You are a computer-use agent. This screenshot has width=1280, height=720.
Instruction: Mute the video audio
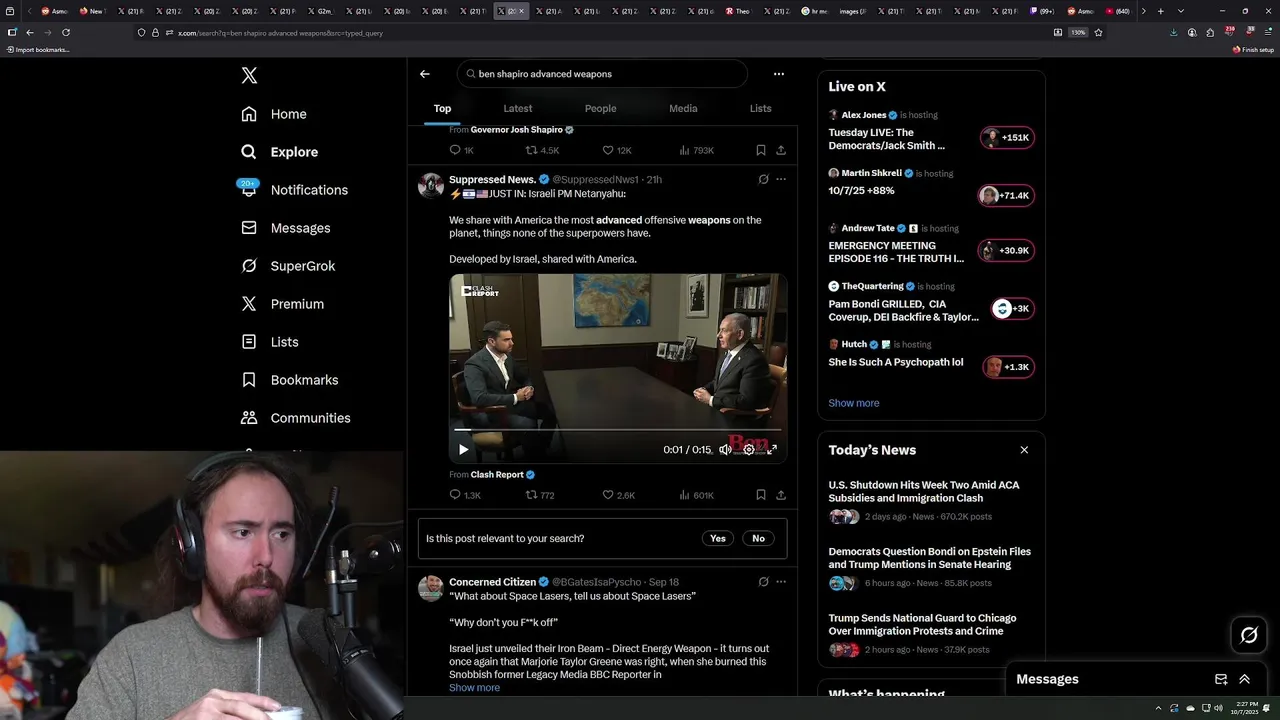[725, 450]
